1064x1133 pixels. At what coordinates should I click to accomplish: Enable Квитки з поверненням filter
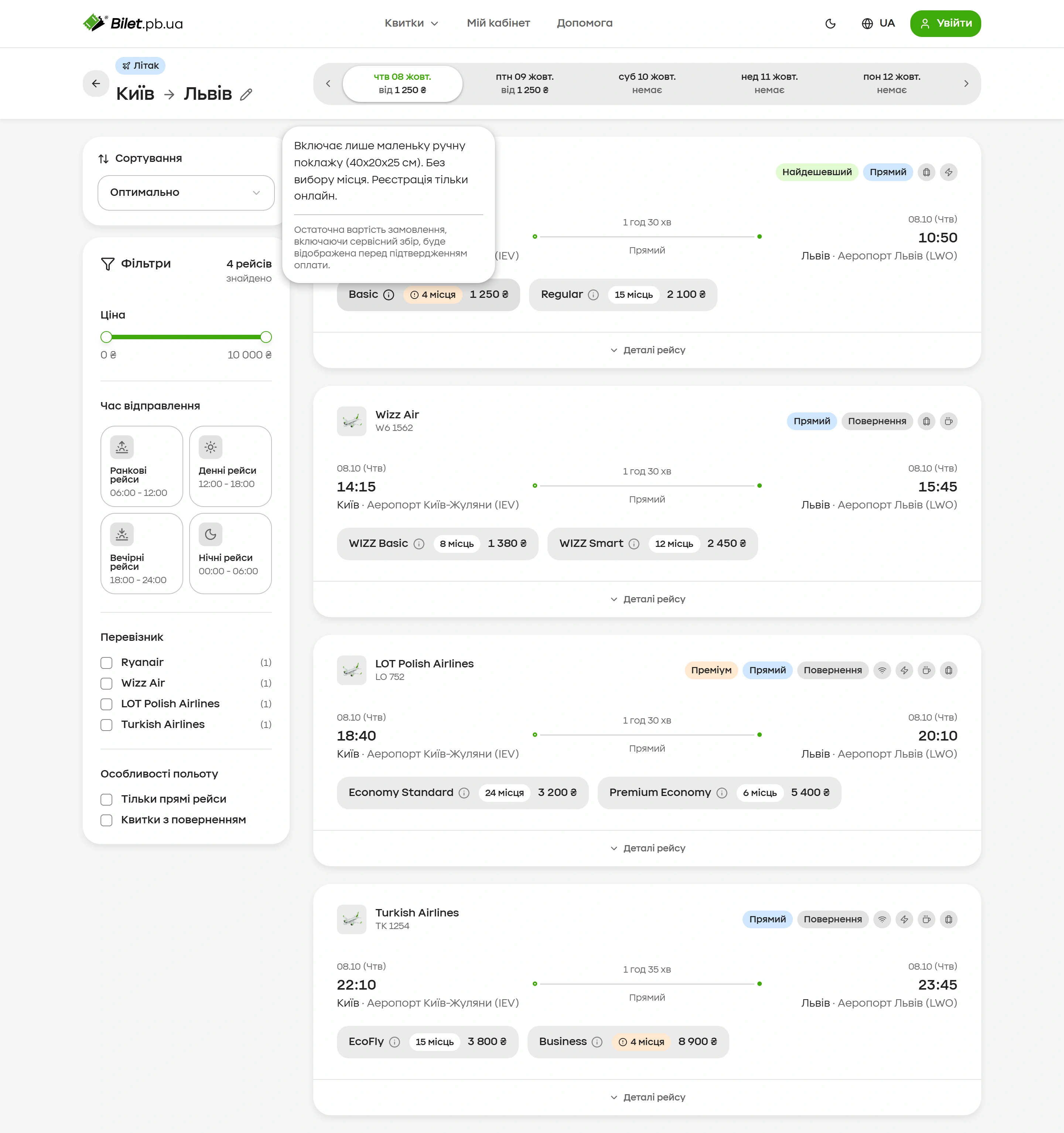click(106, 820)
